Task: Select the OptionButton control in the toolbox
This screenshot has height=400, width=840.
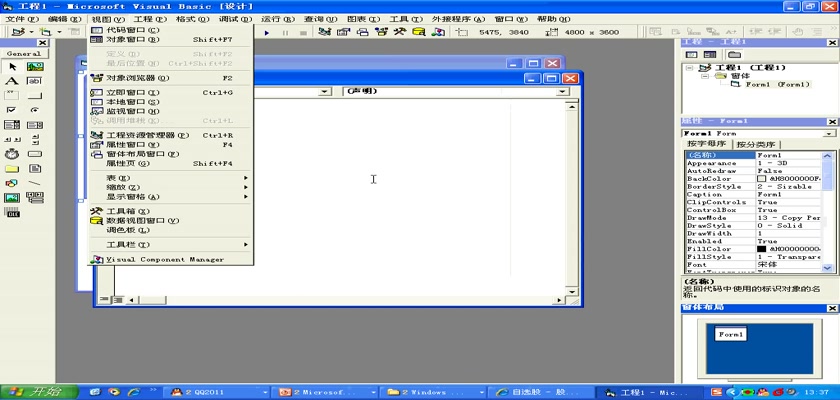Action: (x=35, y=110)
